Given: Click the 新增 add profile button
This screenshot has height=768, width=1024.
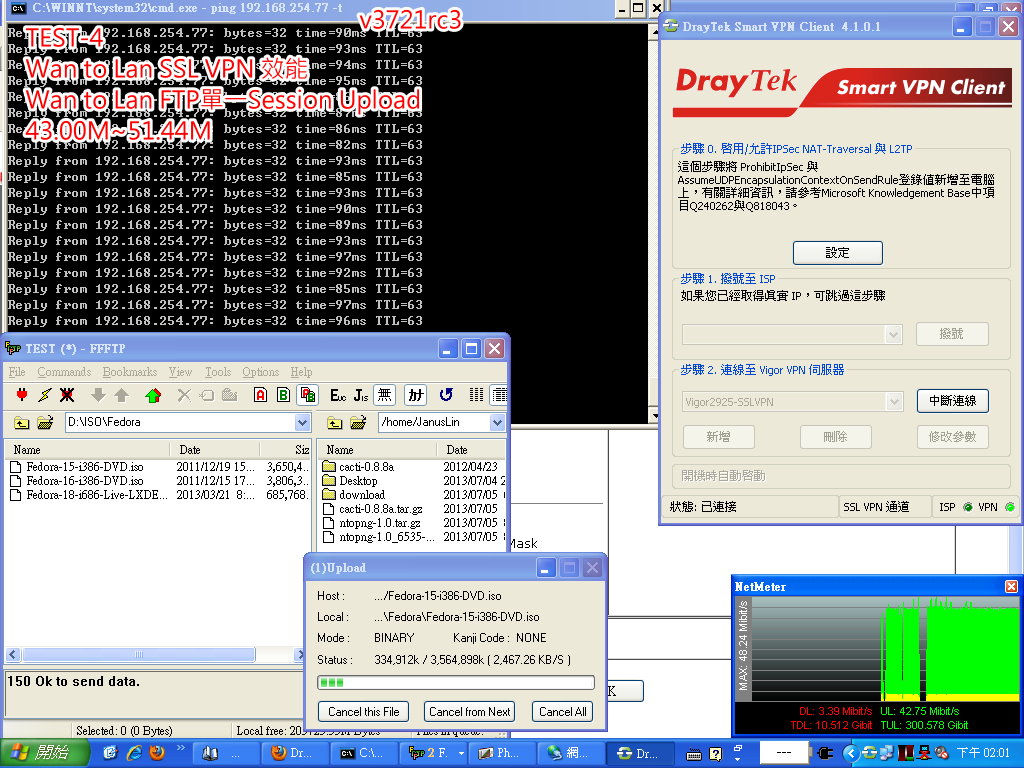Looking at the screenshot, I should pyautogui.click(x=718, y=437).
